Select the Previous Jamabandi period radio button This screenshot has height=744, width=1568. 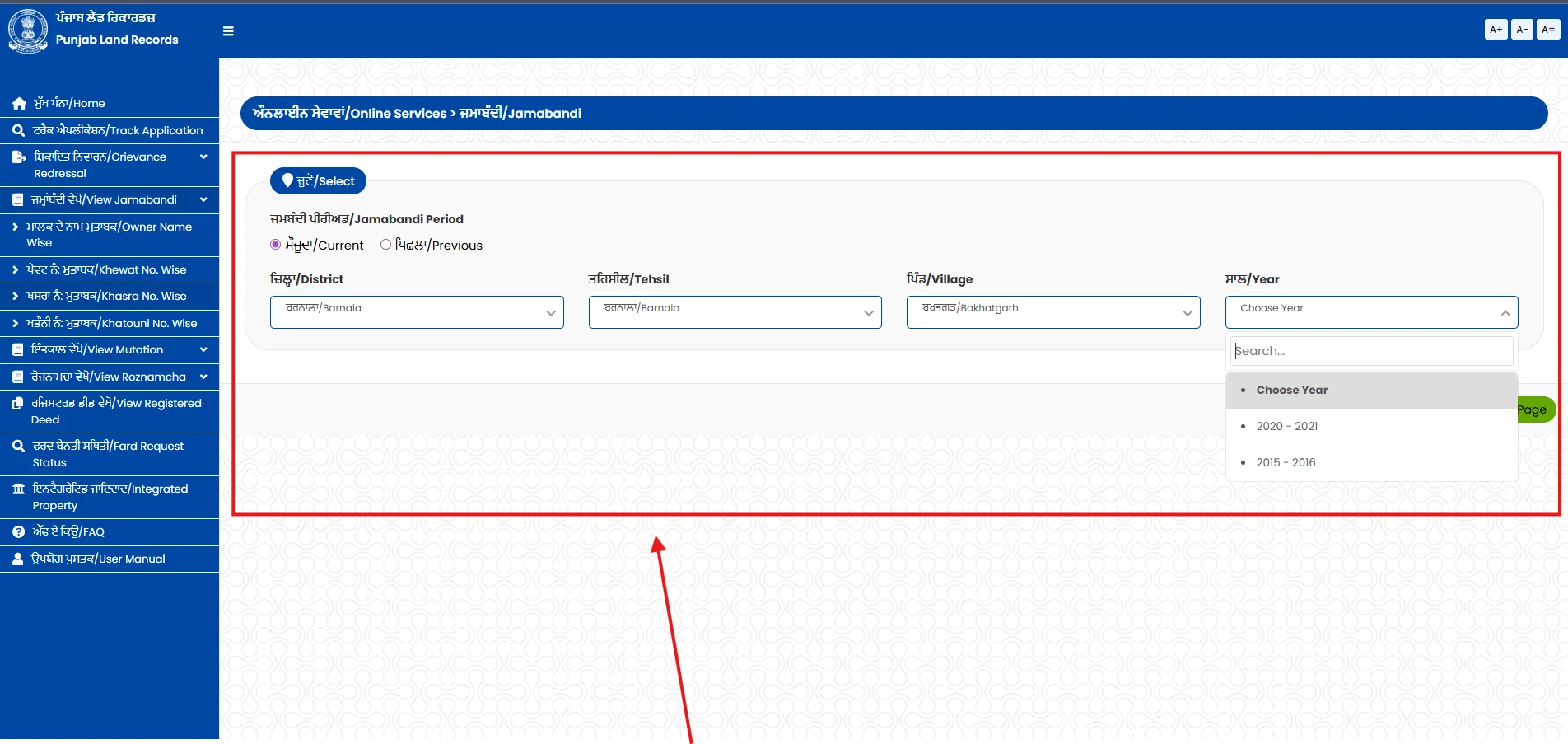tap(385, 245)
